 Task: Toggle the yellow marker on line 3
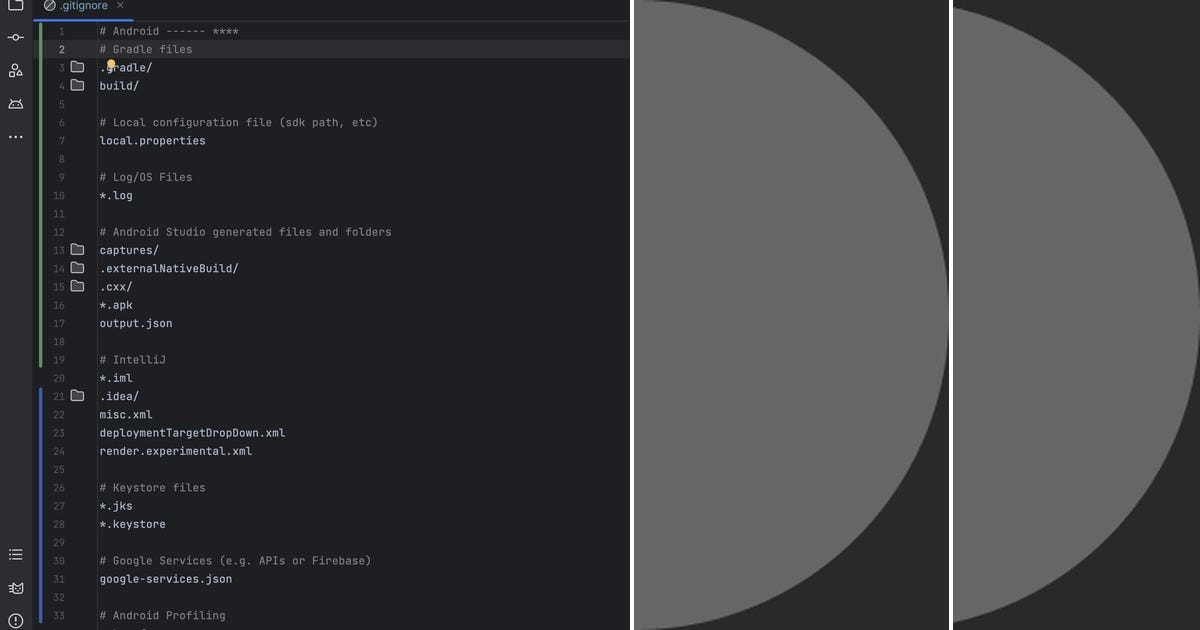tap(110, 63)
